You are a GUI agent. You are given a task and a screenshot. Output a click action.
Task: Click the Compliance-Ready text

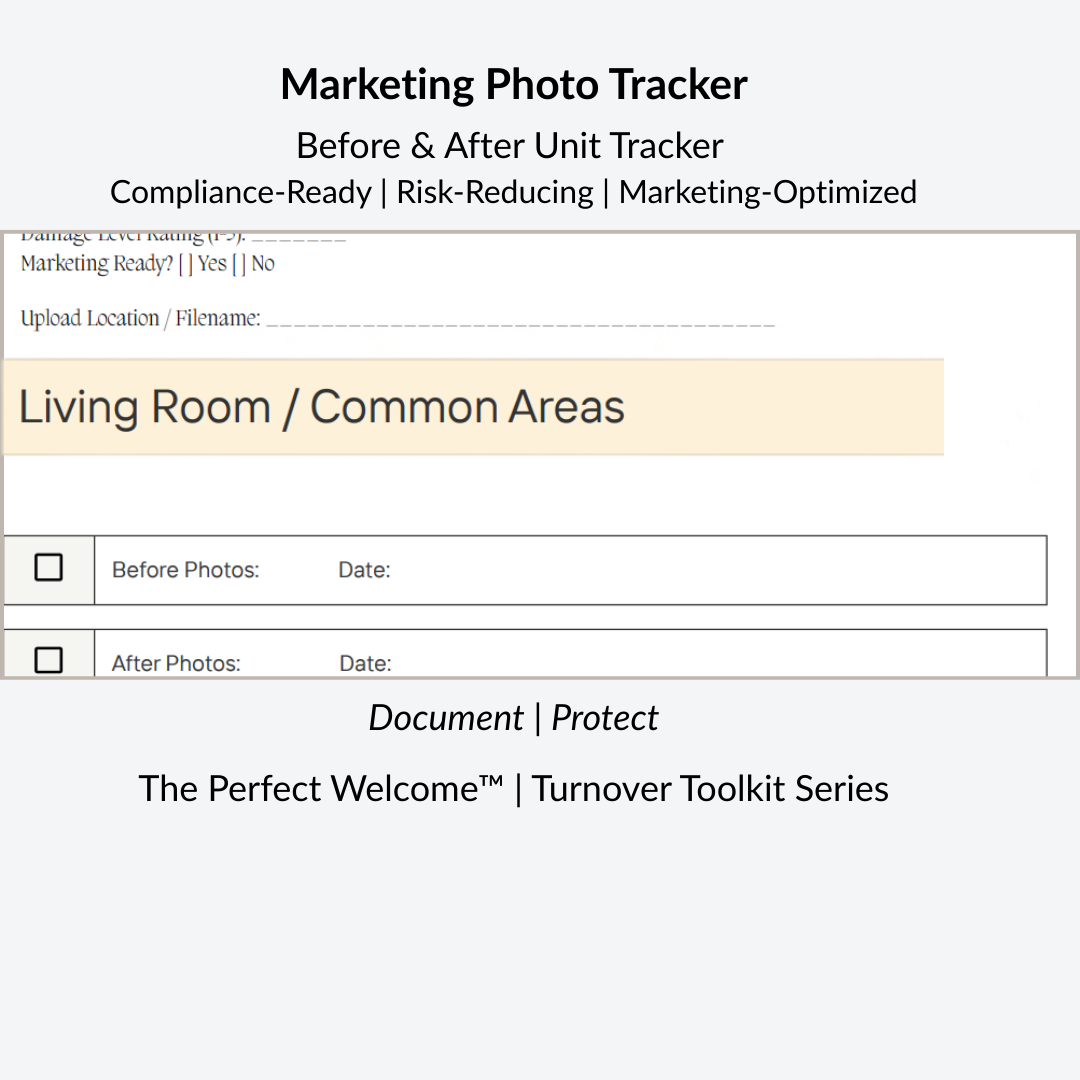(241, 192)
